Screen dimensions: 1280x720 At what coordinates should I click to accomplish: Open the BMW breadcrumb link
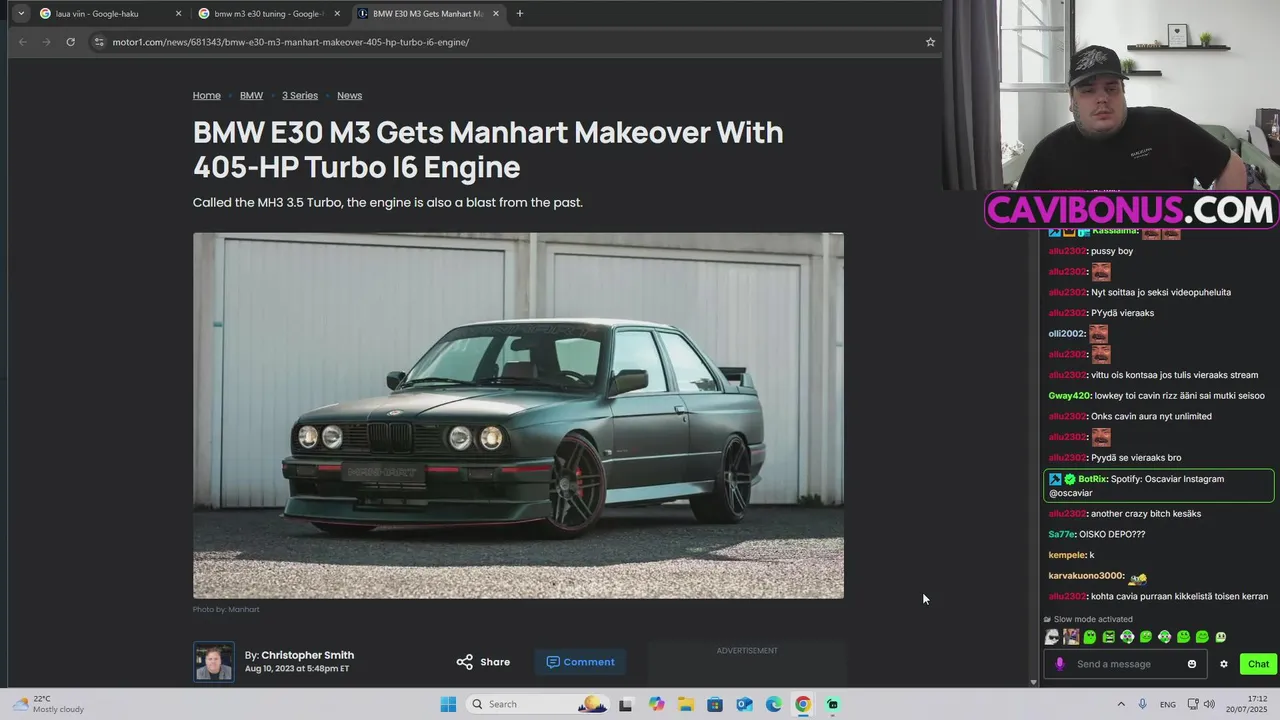[x=251, y=96]
